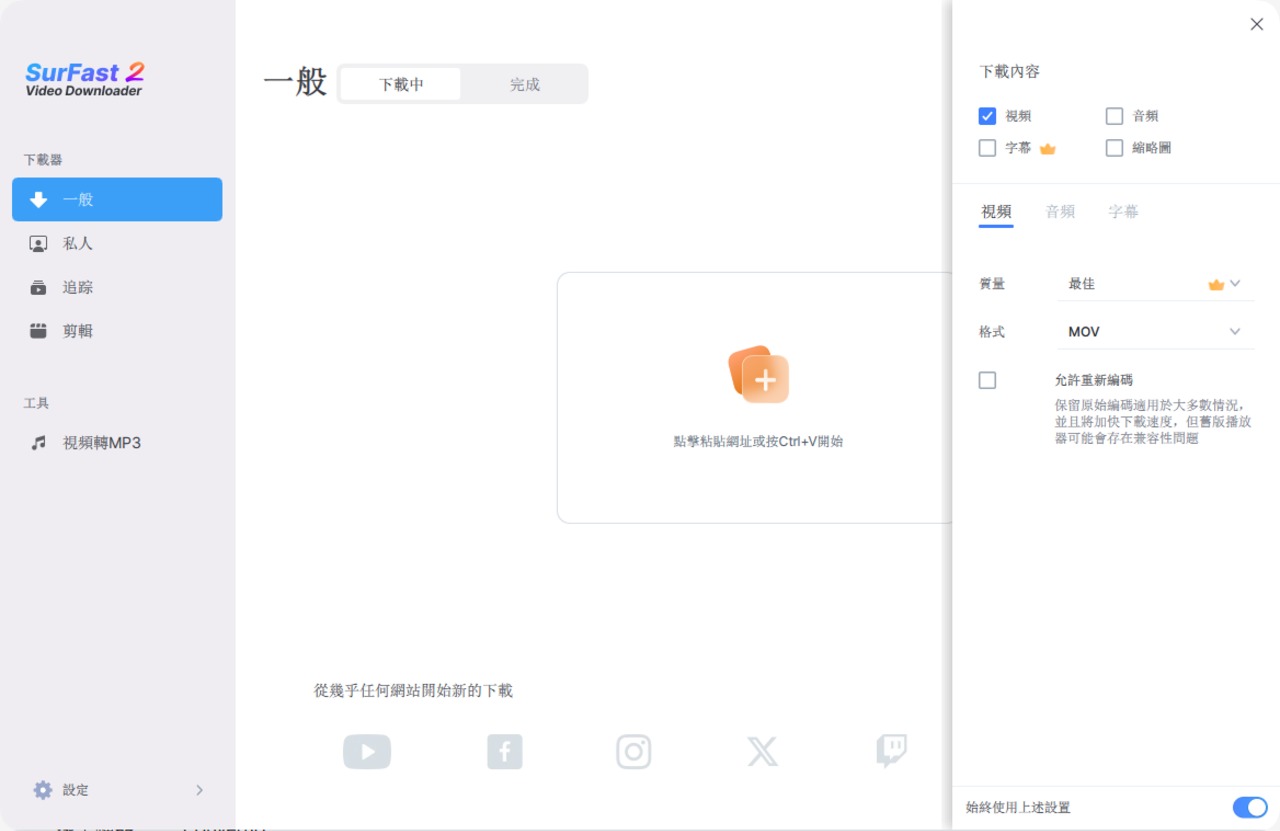Open the 追踪 section in sidebar
This screenshot has height=831, width=1280.
coord(77,288)
